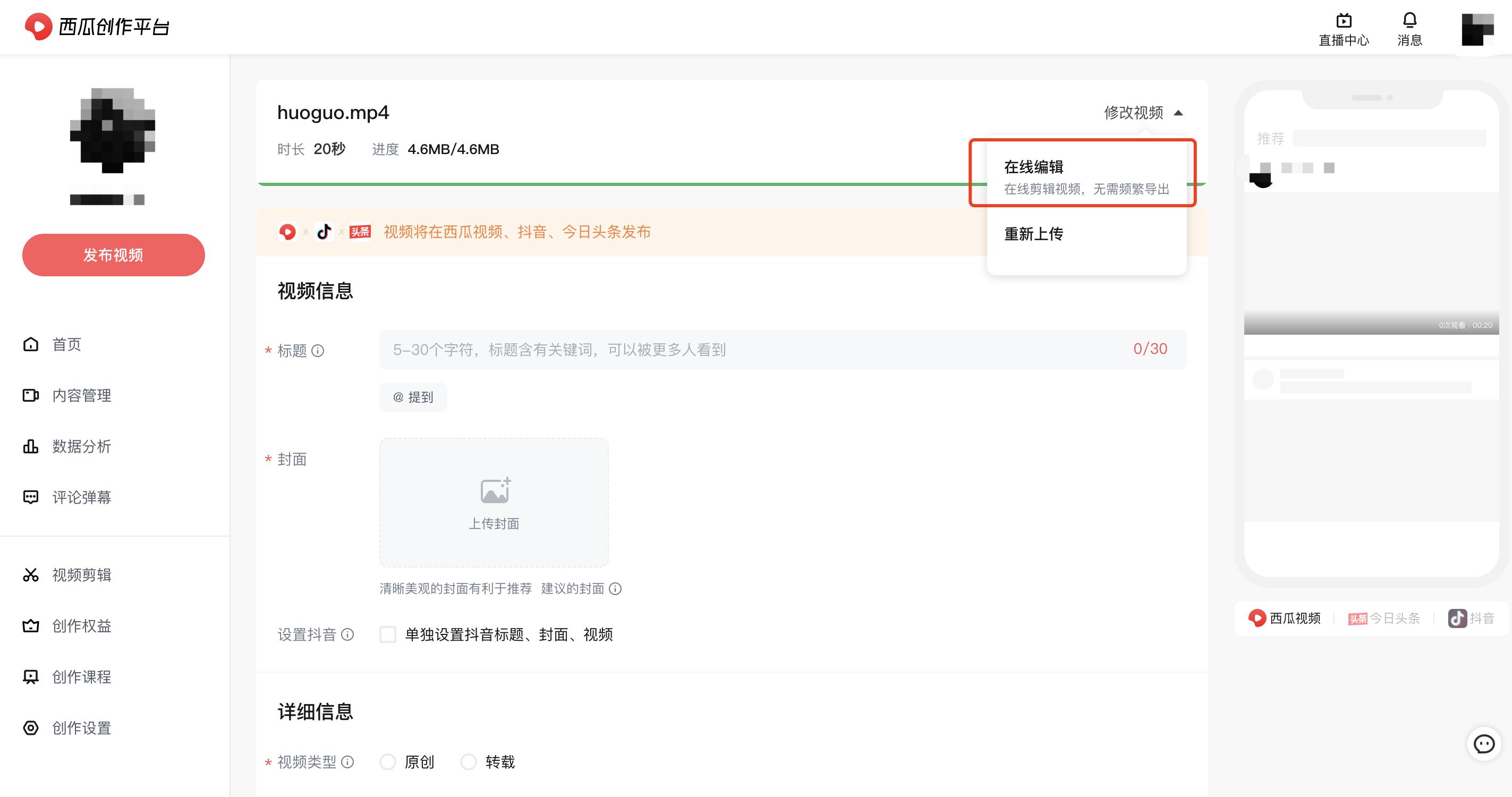Check the green upload progress bar
This screenshot has width=1512, height=797.
[x=587, y=184]
